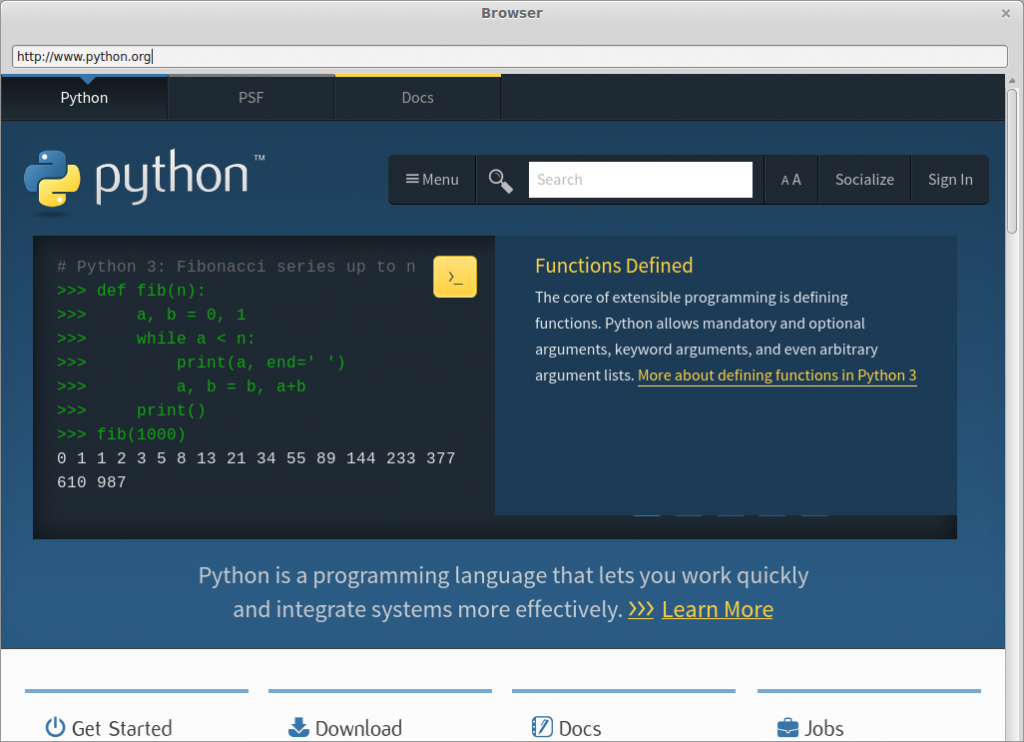Follow the Learn More link
The image size is (1024, 742).
tap(717, 609)
